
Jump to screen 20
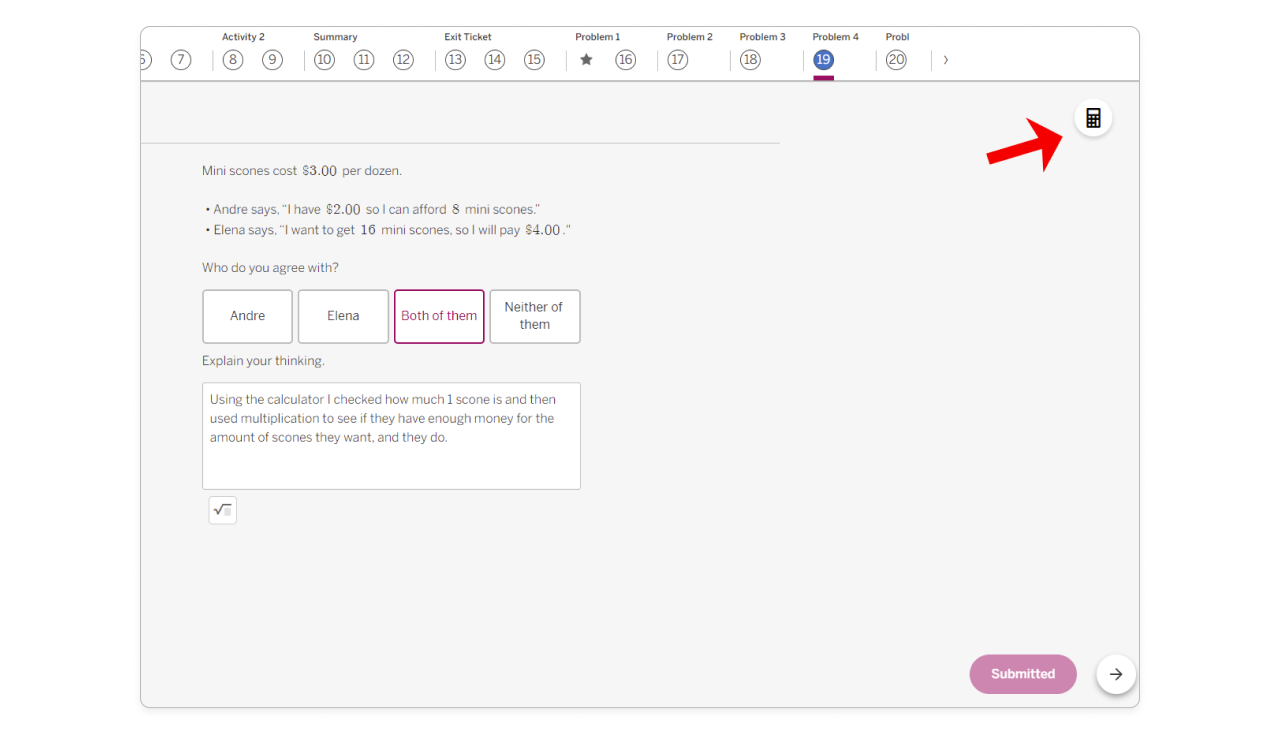pyautogui.click(x=896, y=60)
